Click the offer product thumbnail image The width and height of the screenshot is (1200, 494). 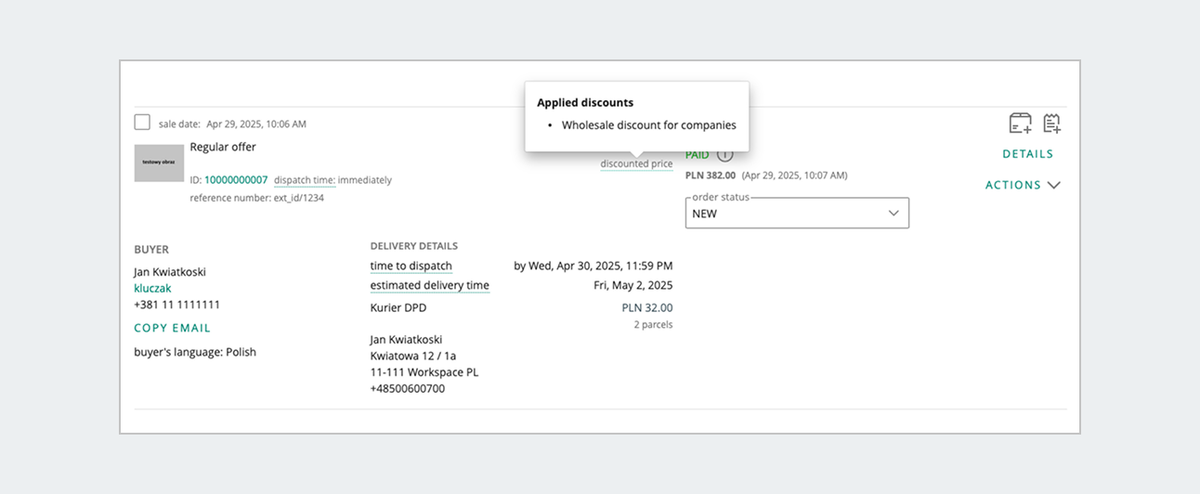(x=159, y=162)
